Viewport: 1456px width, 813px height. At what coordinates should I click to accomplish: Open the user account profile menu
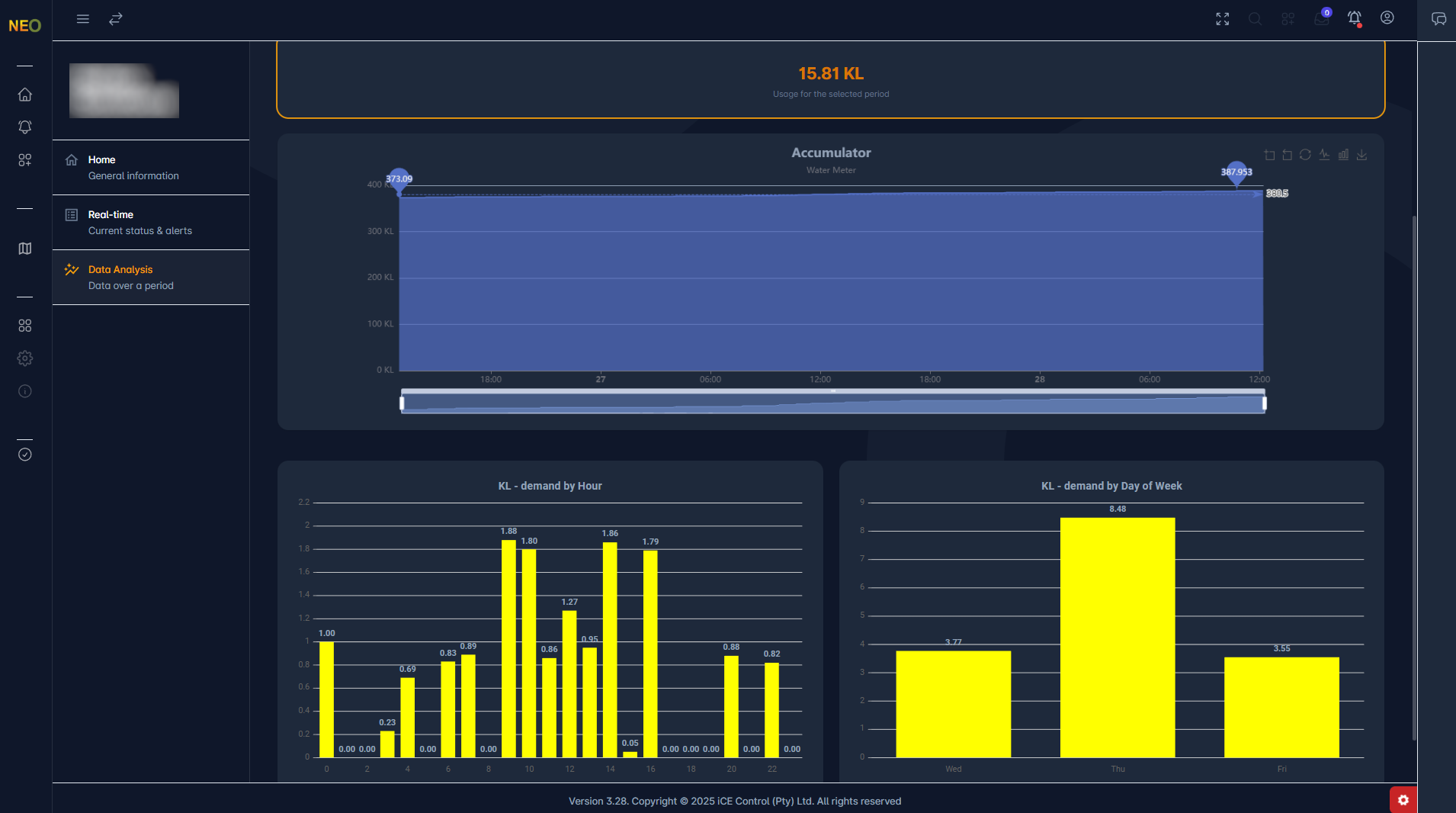coord(1387,18)
